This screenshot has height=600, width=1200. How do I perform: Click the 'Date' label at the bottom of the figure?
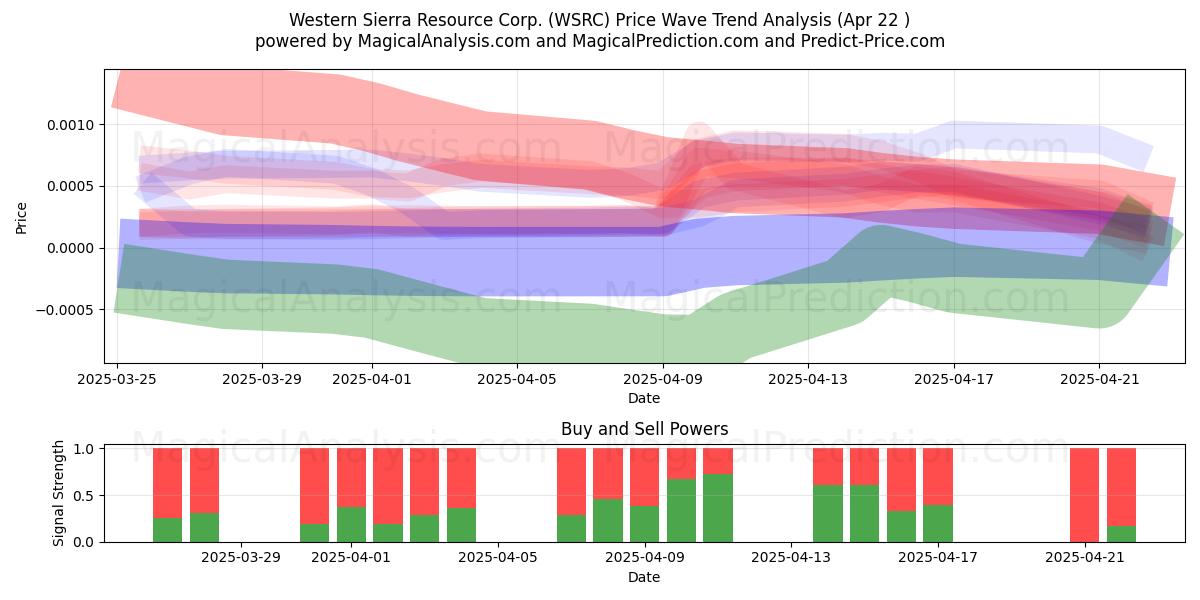644,577
